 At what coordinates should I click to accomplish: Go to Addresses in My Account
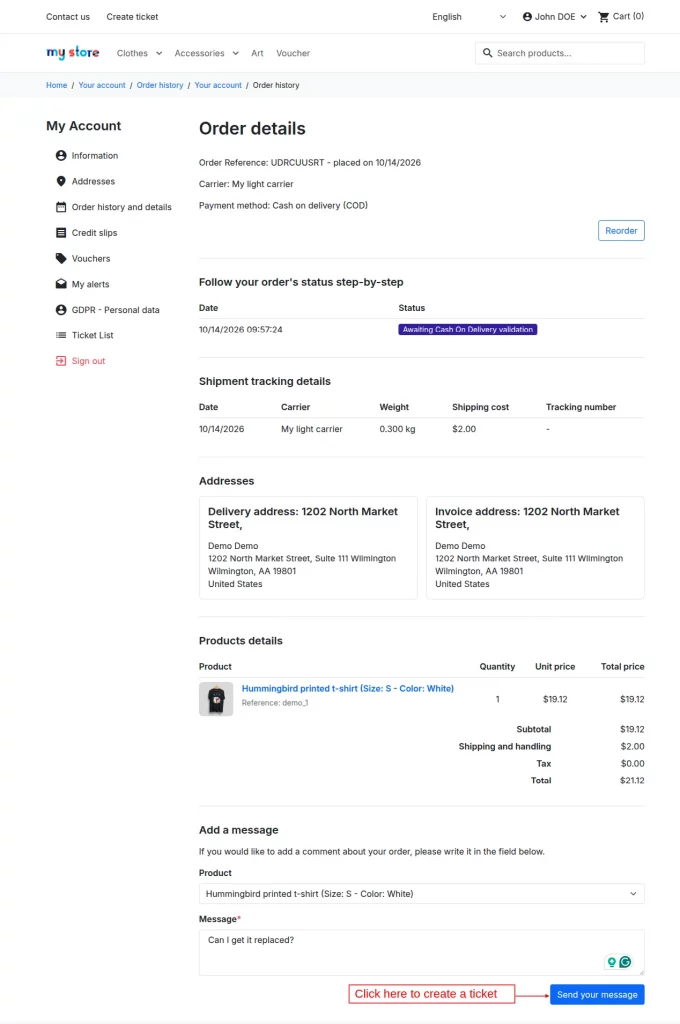click(93, 182)
